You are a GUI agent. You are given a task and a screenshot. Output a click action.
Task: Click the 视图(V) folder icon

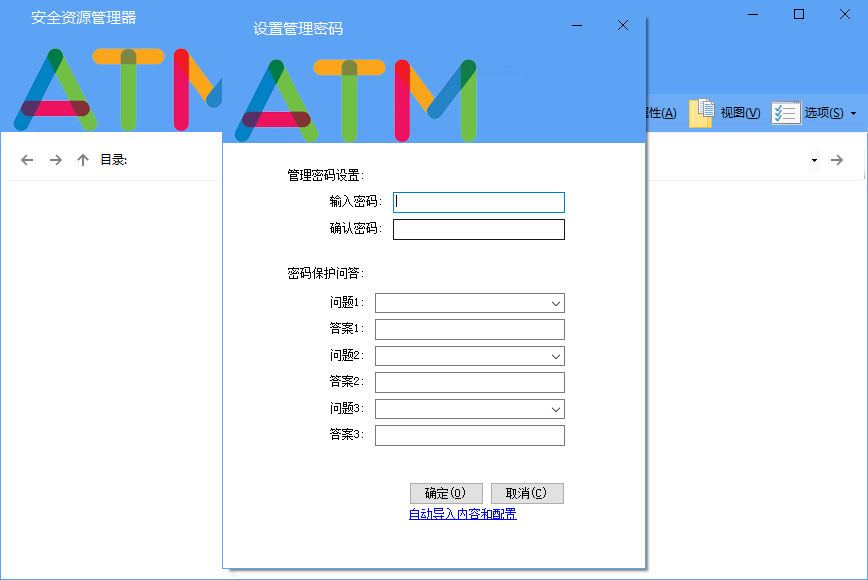pyautogui.click(x=703, y=112)
